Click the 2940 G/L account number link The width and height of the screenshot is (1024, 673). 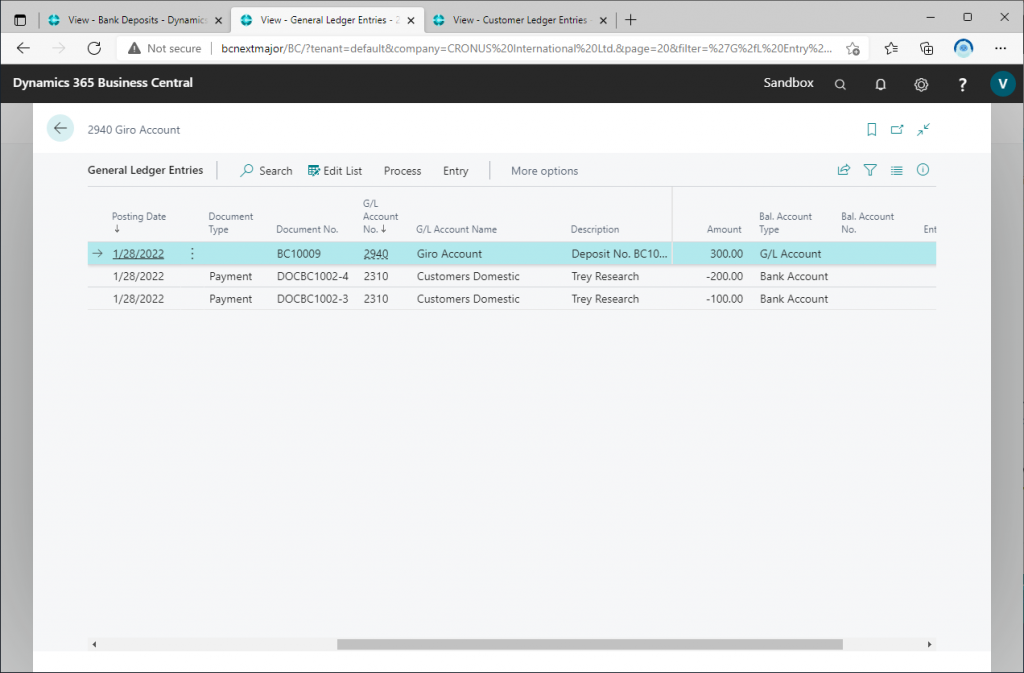pos(376,254)
